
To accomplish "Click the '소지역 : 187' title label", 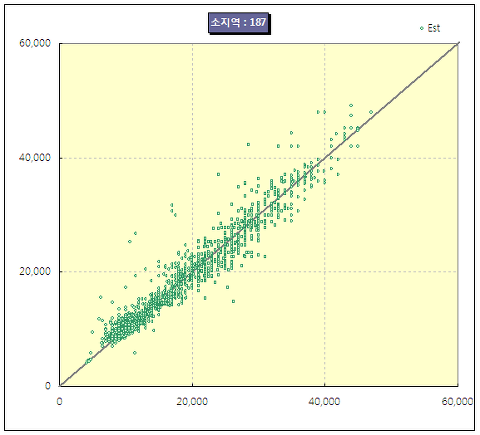I will tap(239, 23).
